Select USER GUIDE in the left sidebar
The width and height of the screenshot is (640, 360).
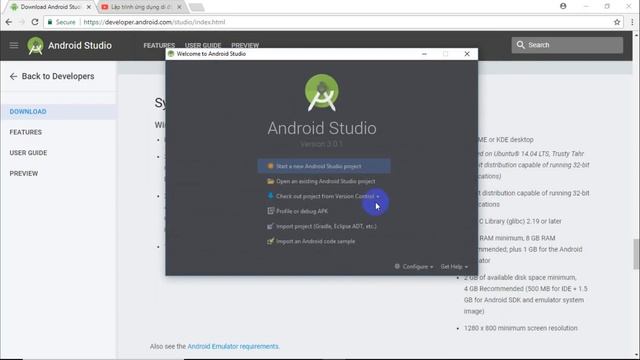pyautogui.click(x=28, y=153)
